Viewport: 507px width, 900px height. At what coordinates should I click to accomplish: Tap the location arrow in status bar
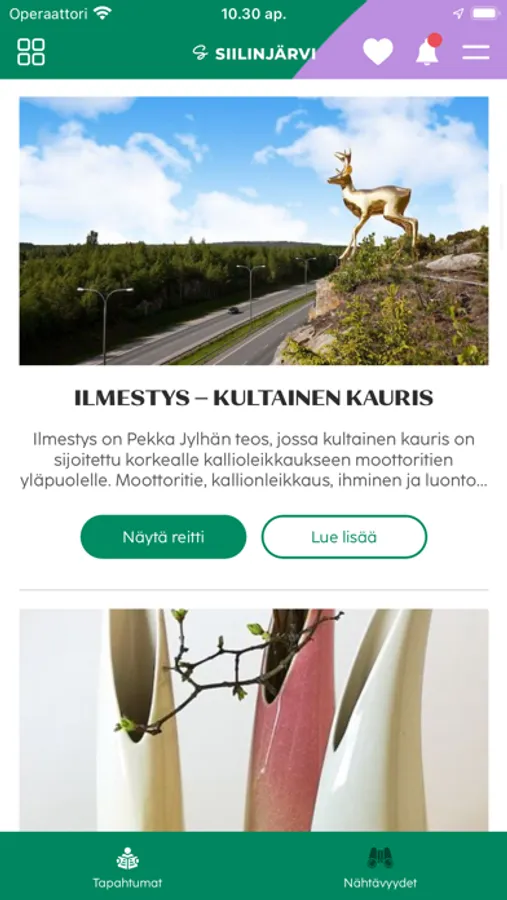(x=458, y=14)
